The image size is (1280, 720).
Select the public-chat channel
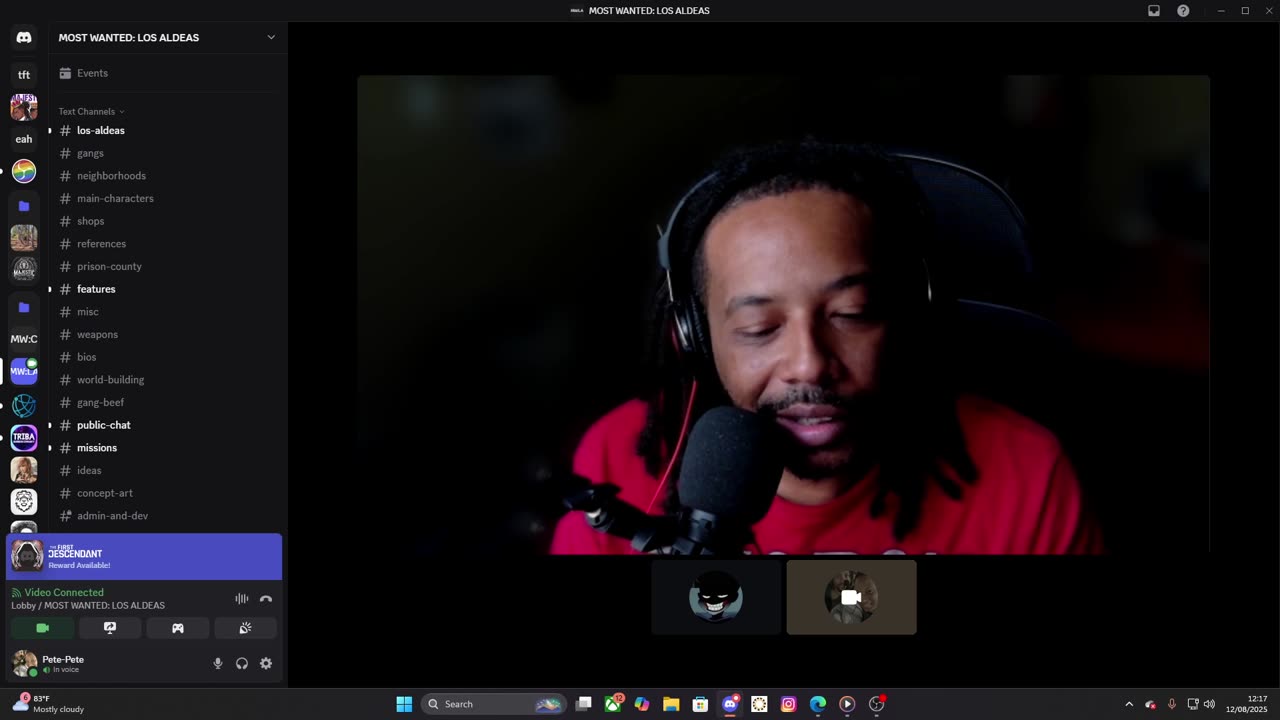[x=167, y=425]
